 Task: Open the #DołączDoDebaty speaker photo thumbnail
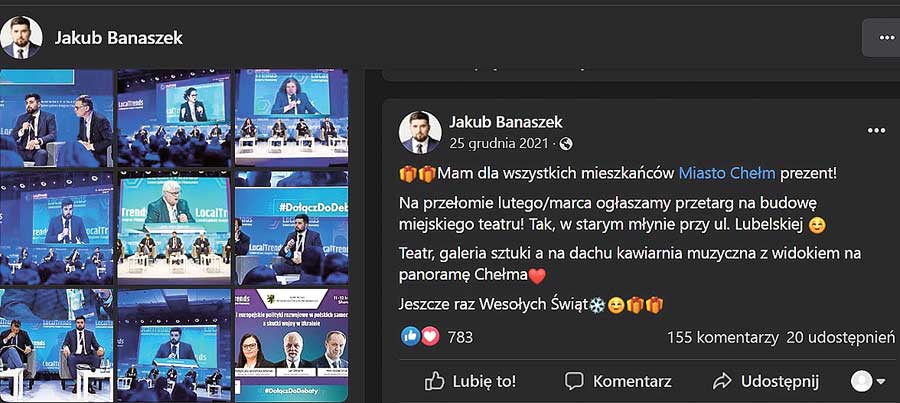pos(291,227)
